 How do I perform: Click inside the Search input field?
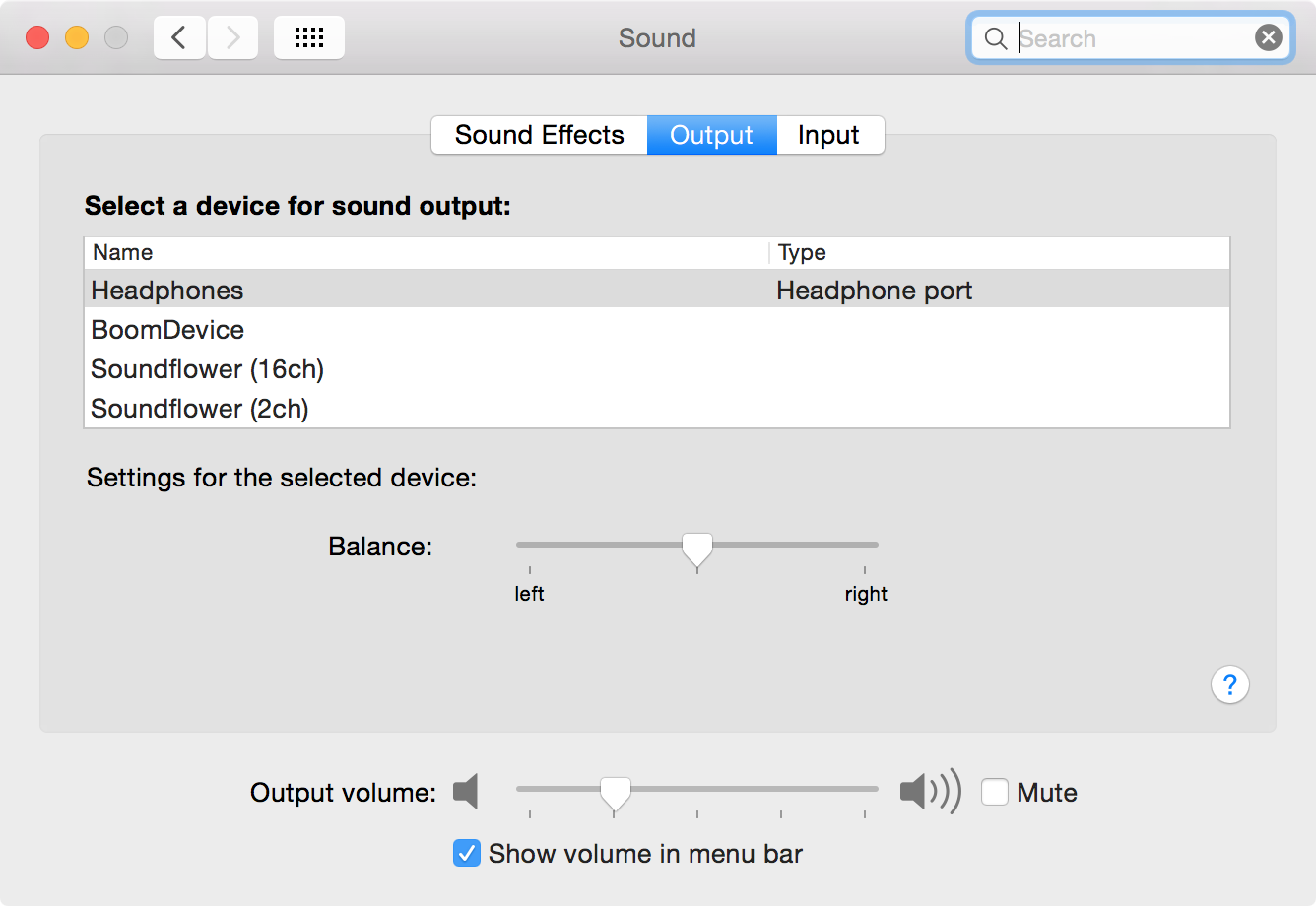[x=1123, y=37]
